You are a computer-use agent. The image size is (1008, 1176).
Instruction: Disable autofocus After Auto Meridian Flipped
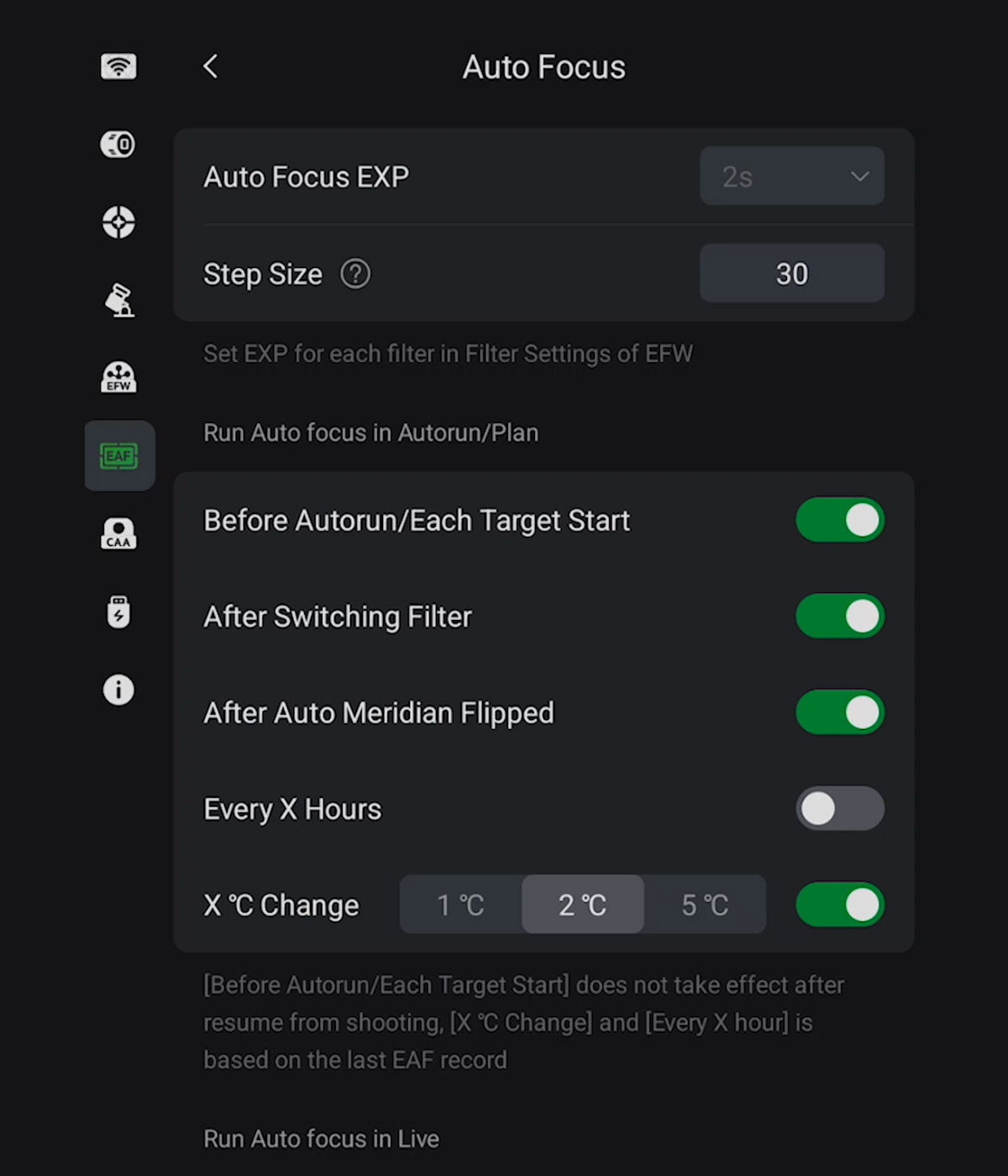pos(839,712)
